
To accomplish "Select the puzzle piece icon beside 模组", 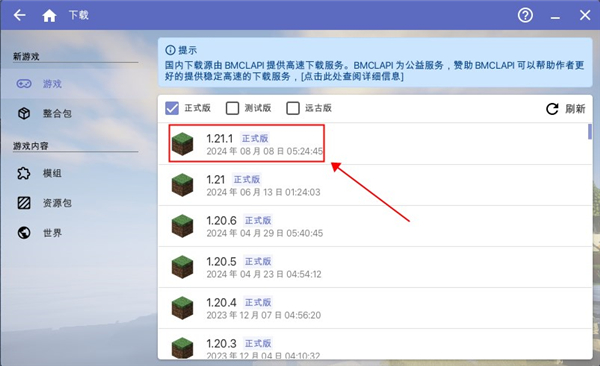I will [24, 173].
